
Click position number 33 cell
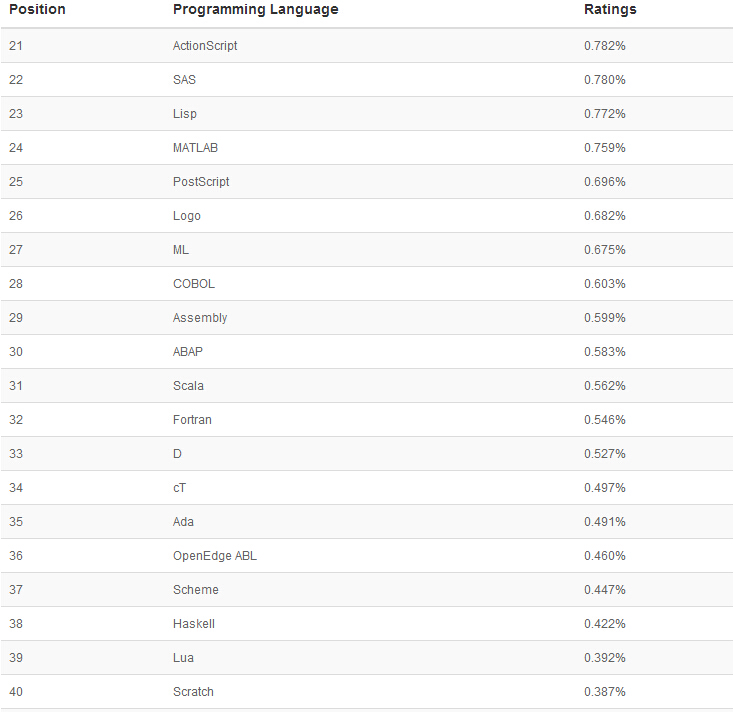pyautogui.click(x=16, y=454)
